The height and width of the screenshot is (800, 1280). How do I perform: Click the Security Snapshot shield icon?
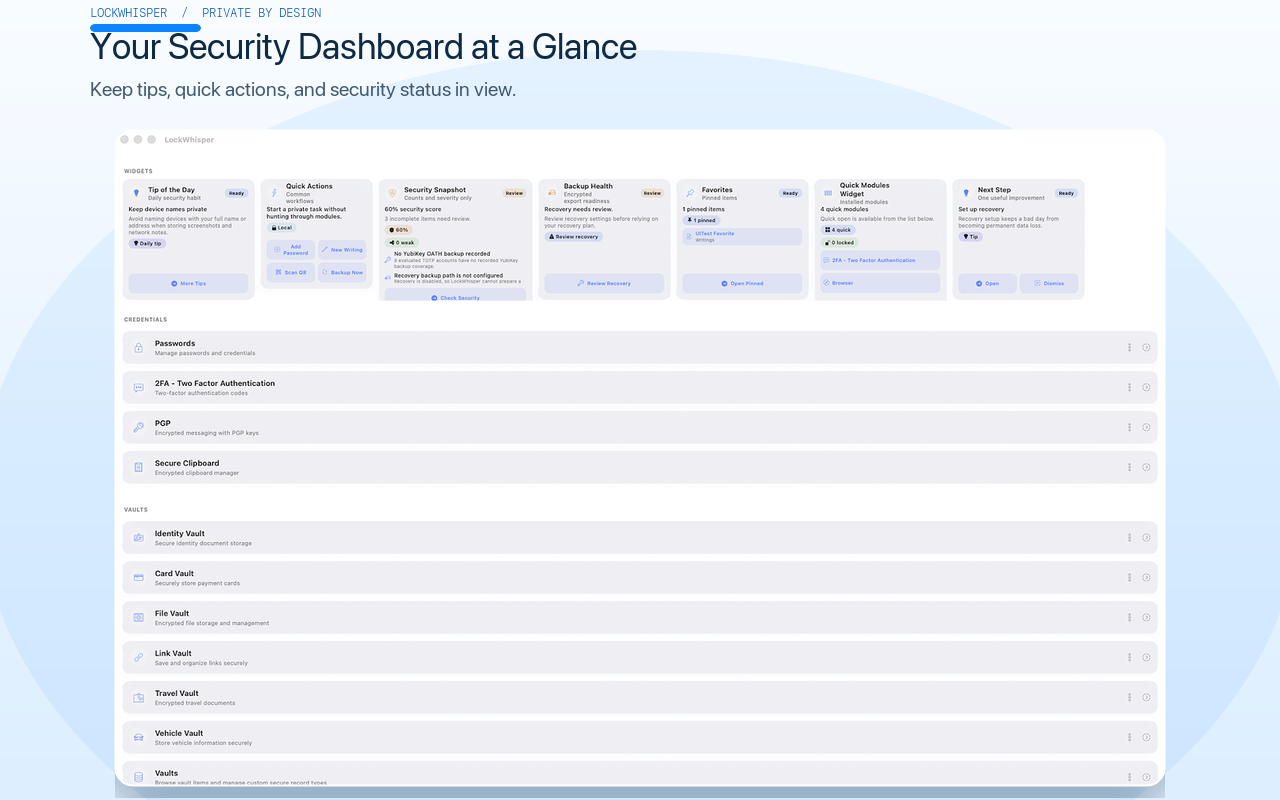pyautogui.click(x=392, y=193)
